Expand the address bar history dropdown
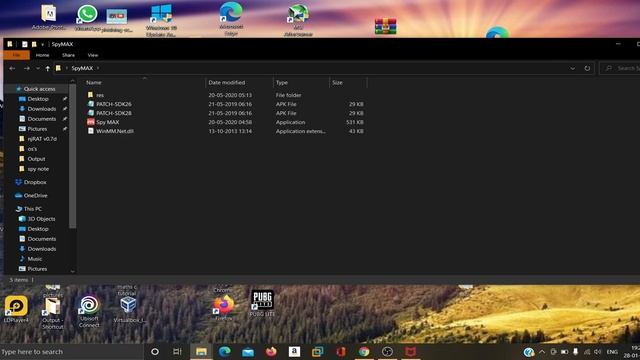 tap(572, 68)
